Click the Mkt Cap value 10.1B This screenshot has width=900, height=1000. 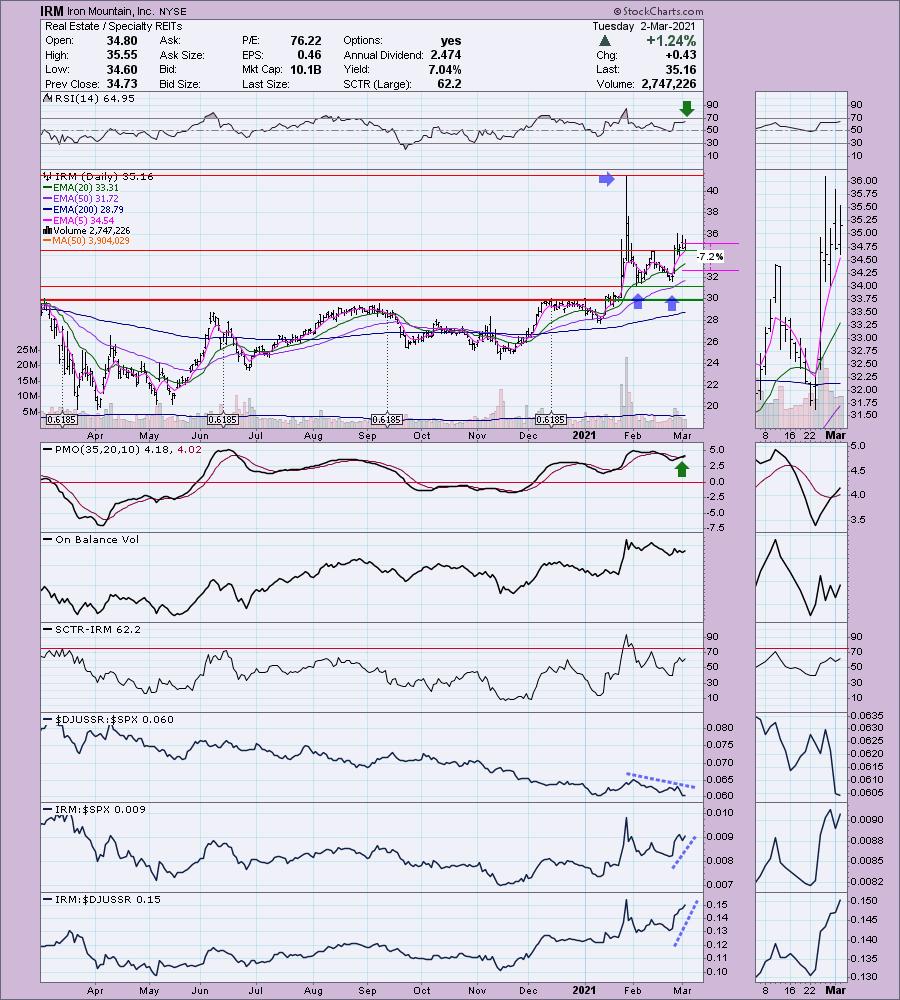click(x=306, y=70)
